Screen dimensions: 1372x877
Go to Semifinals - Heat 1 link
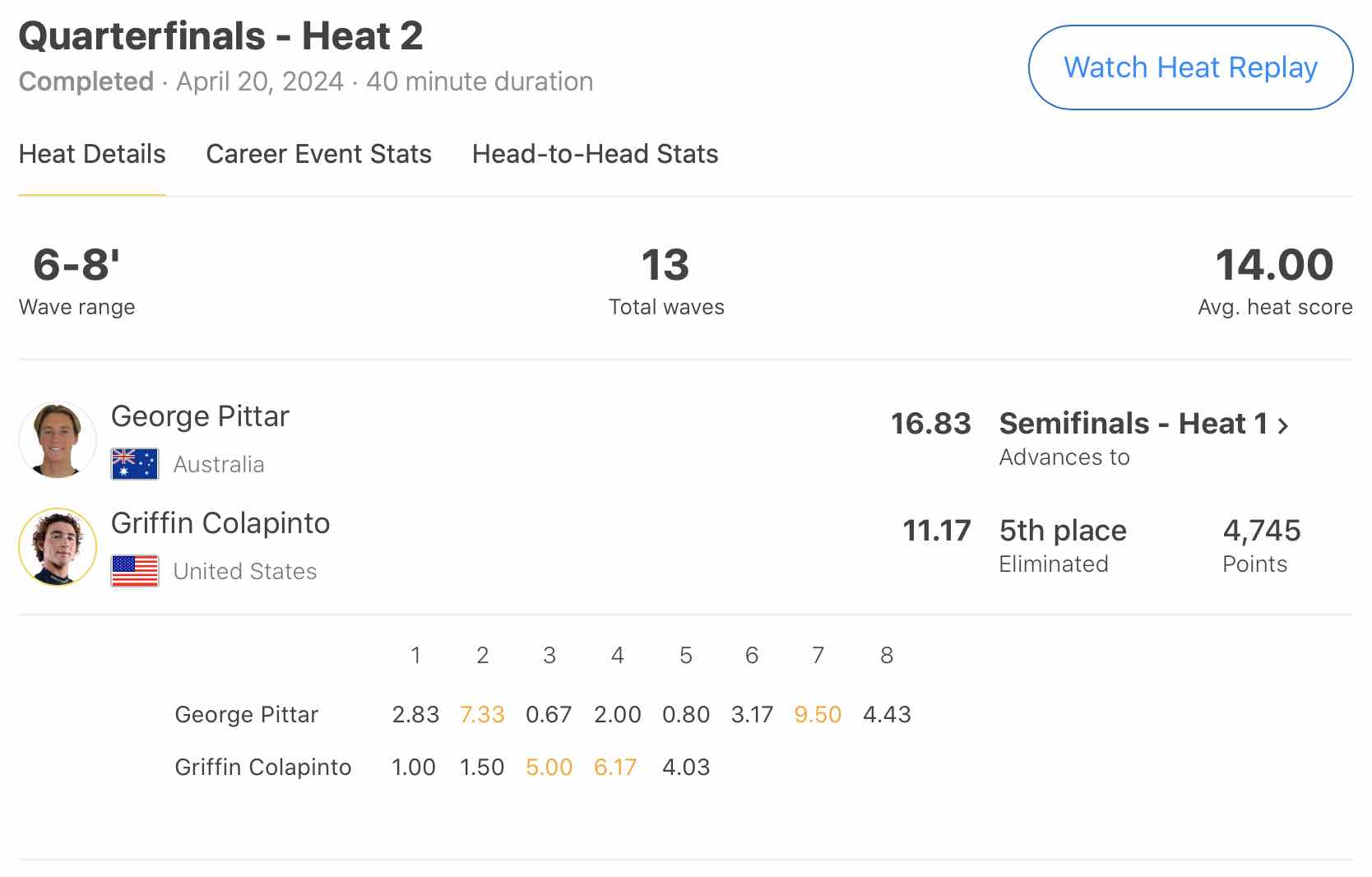pyautogui.click(x=1133, y=424)
